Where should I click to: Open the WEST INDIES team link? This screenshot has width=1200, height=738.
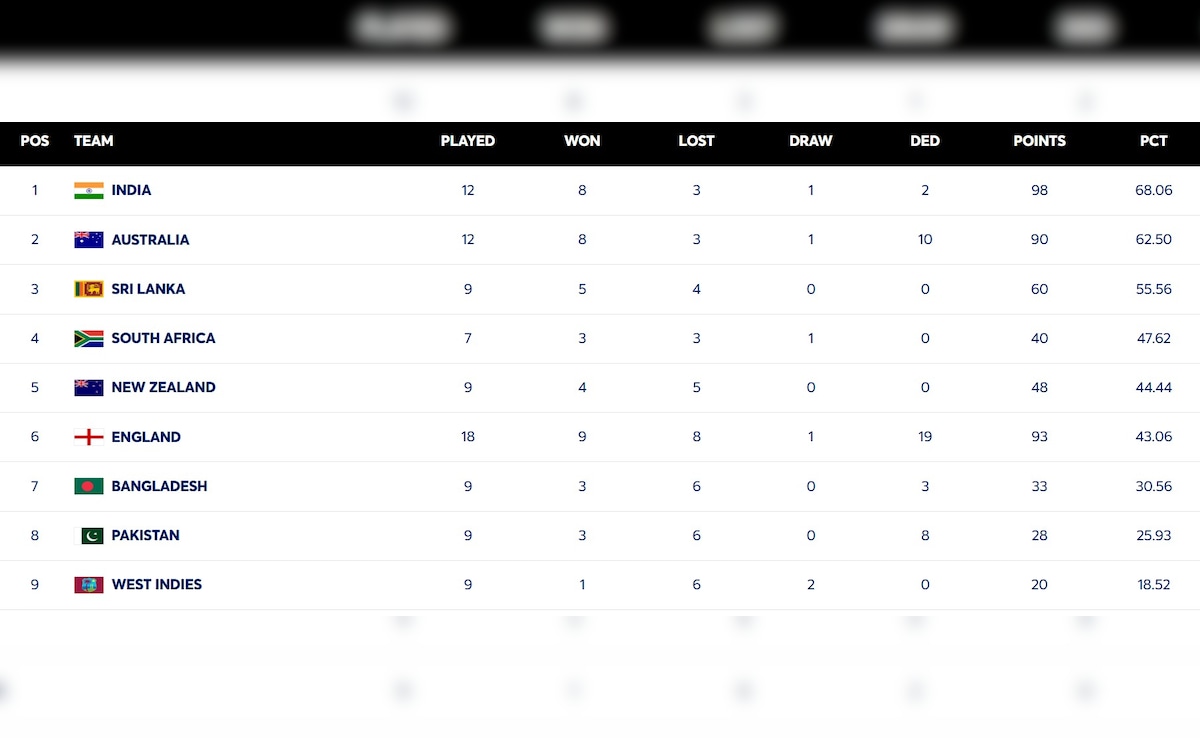(x=156, y=584)
